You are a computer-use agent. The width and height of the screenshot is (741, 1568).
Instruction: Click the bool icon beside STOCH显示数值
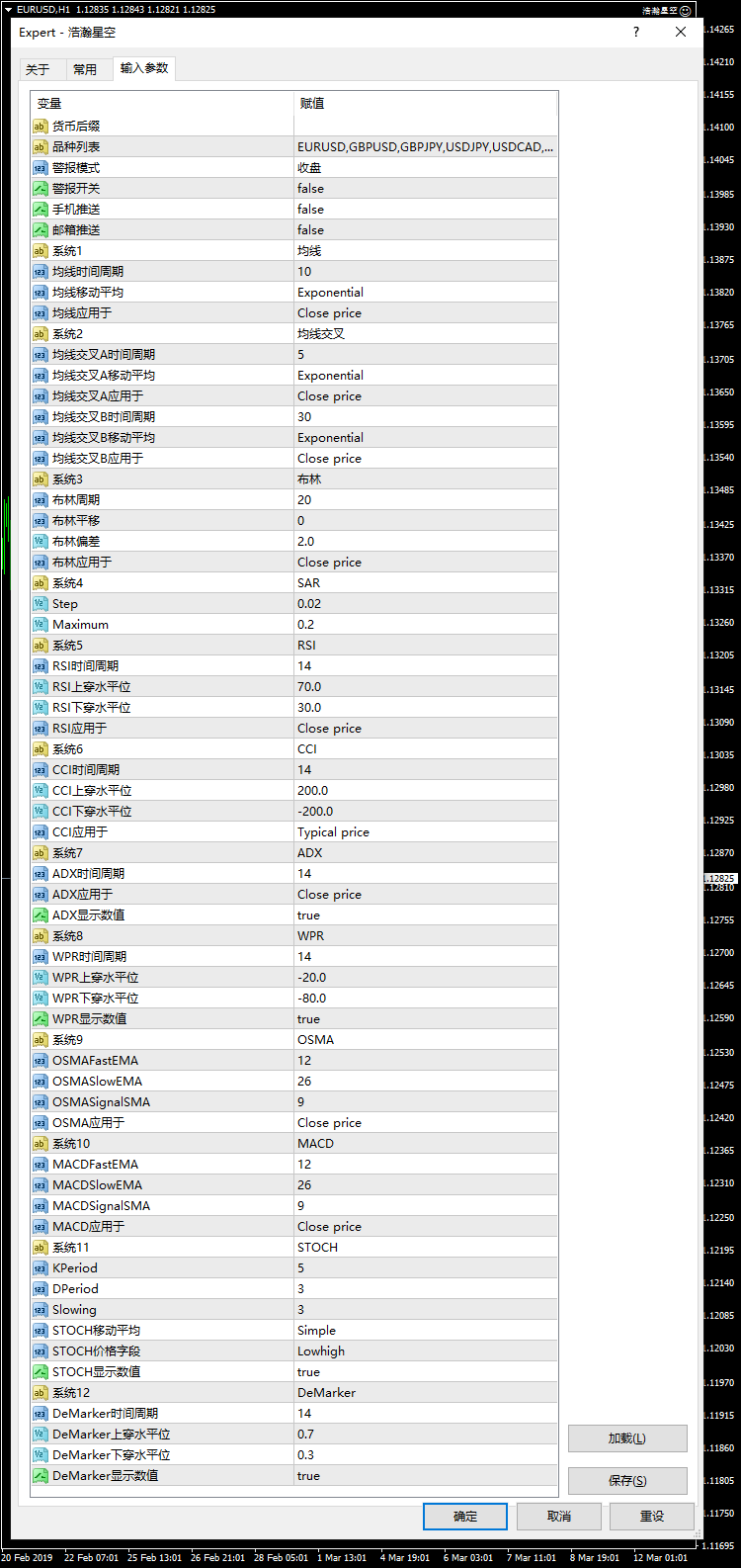click(41, 1372)
